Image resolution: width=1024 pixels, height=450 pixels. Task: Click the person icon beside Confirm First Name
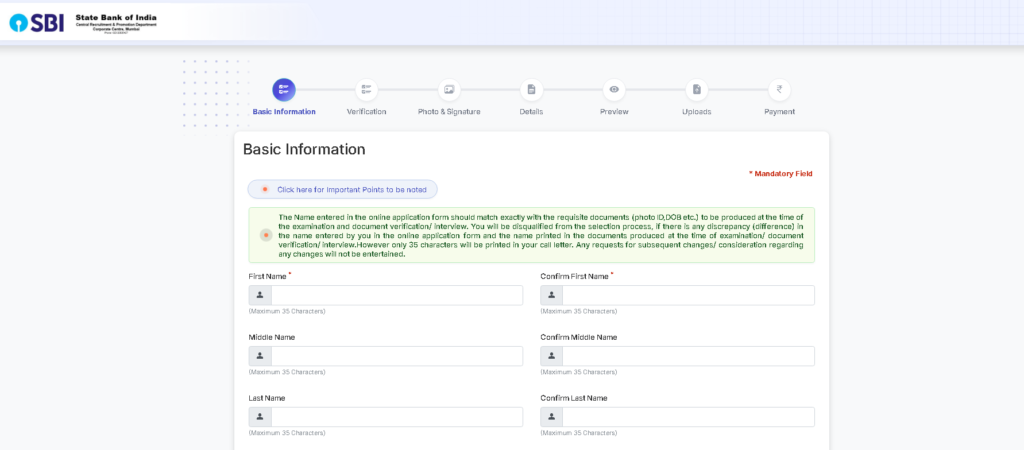coord(551,295)
